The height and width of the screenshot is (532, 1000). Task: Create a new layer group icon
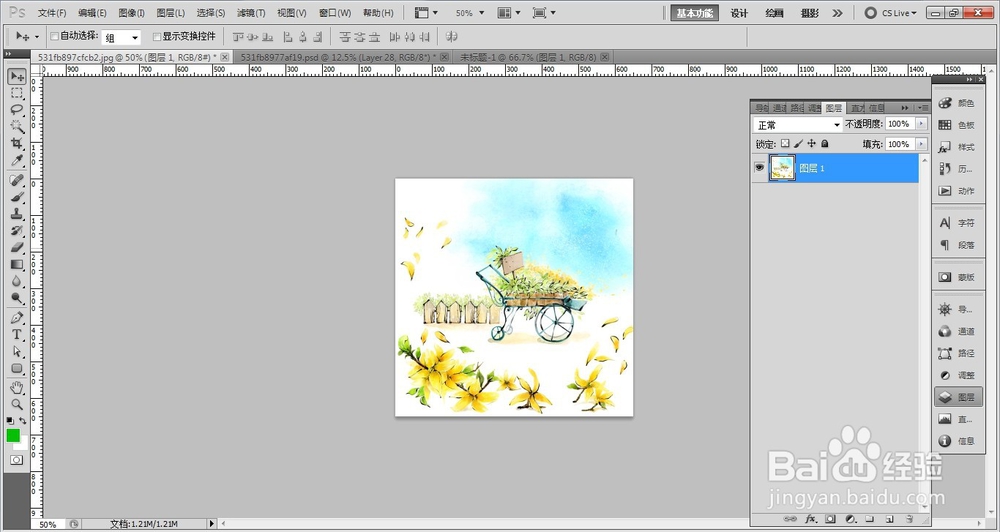pos(869,519)
